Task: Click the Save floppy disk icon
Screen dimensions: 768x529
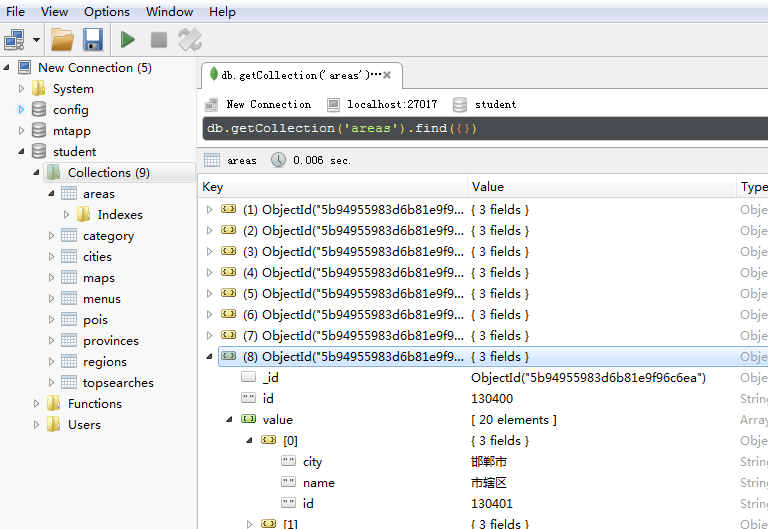Action: [93, 40]
